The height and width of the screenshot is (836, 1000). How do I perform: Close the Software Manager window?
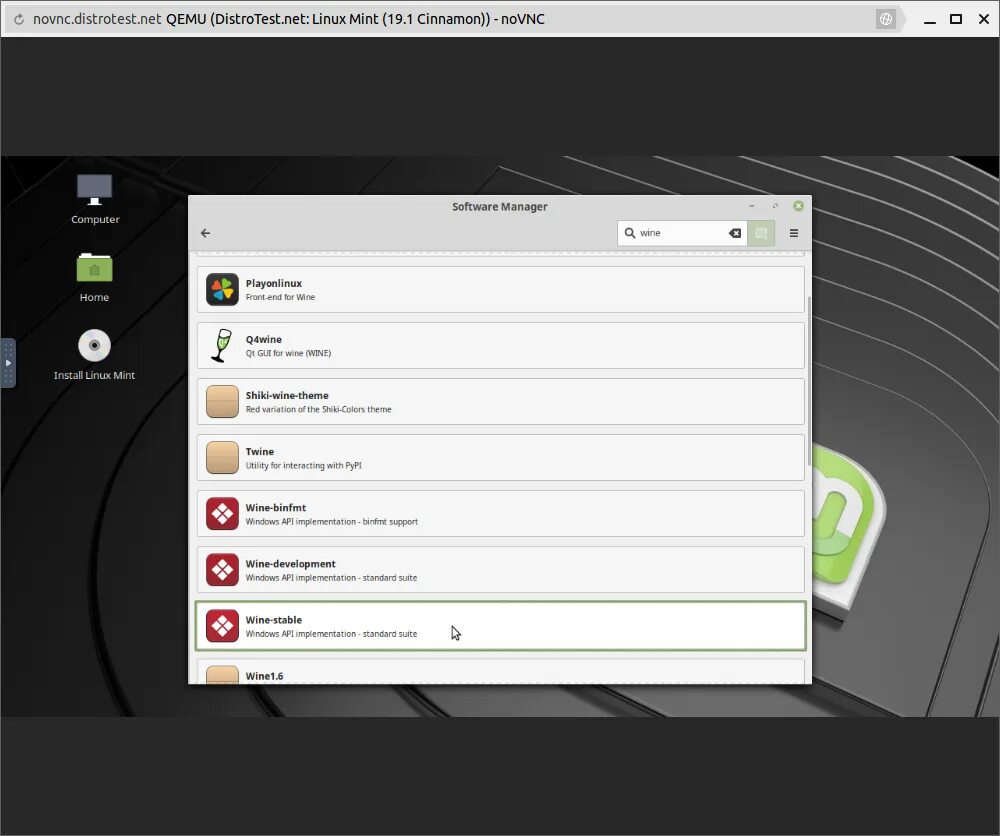point(798,206)
